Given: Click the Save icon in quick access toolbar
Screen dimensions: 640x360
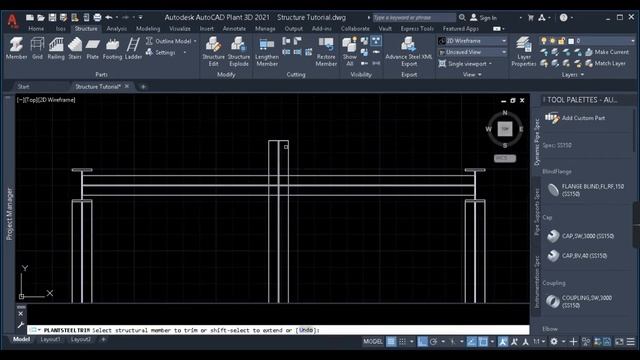Looking at the screenshot, I should pyautogui.click(x=52, y=18).
